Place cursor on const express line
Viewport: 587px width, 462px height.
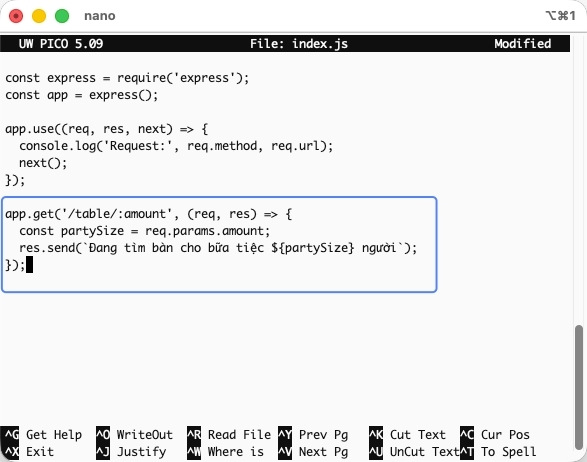[127, 78]
